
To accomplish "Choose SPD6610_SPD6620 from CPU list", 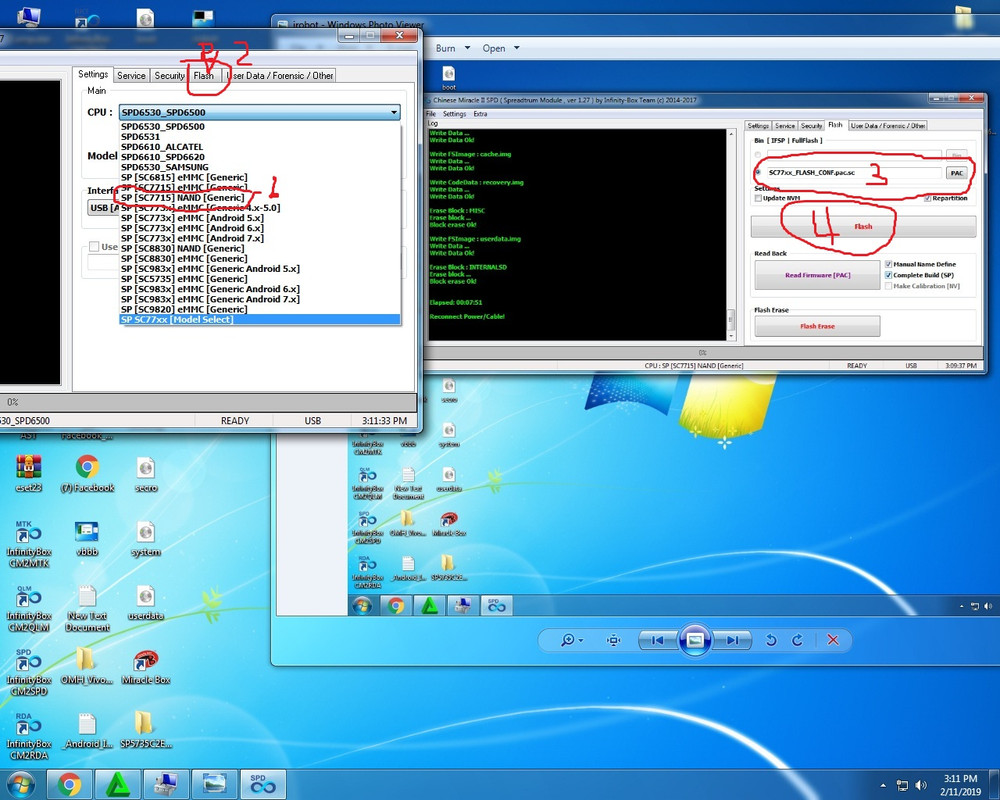I will [260, 157].
